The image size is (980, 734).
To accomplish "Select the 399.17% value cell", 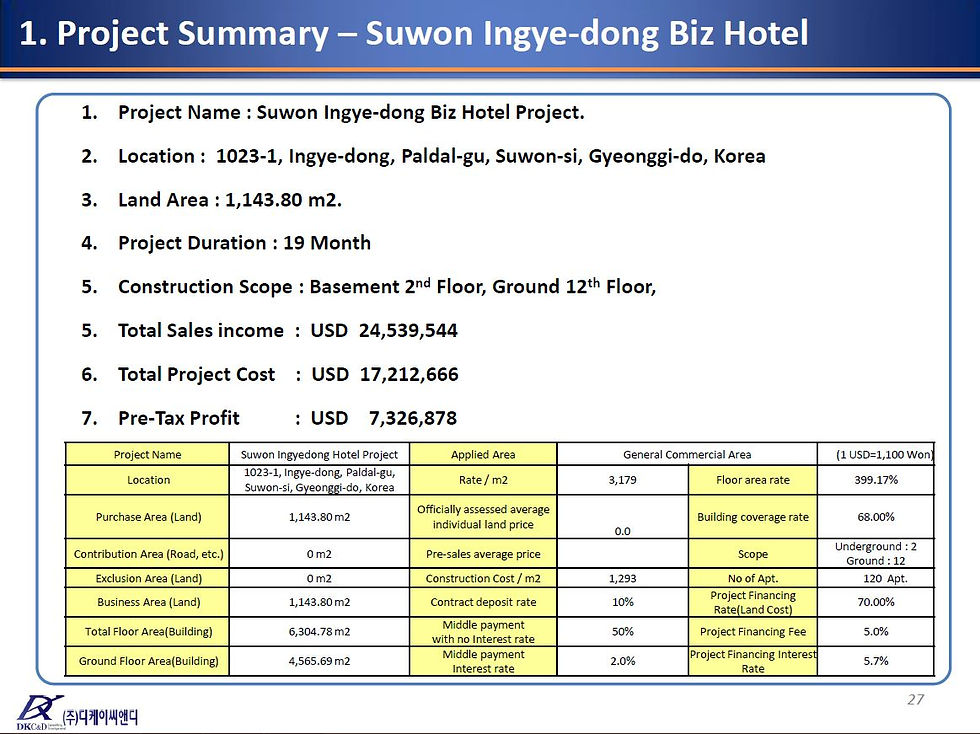I will point(876,480).
